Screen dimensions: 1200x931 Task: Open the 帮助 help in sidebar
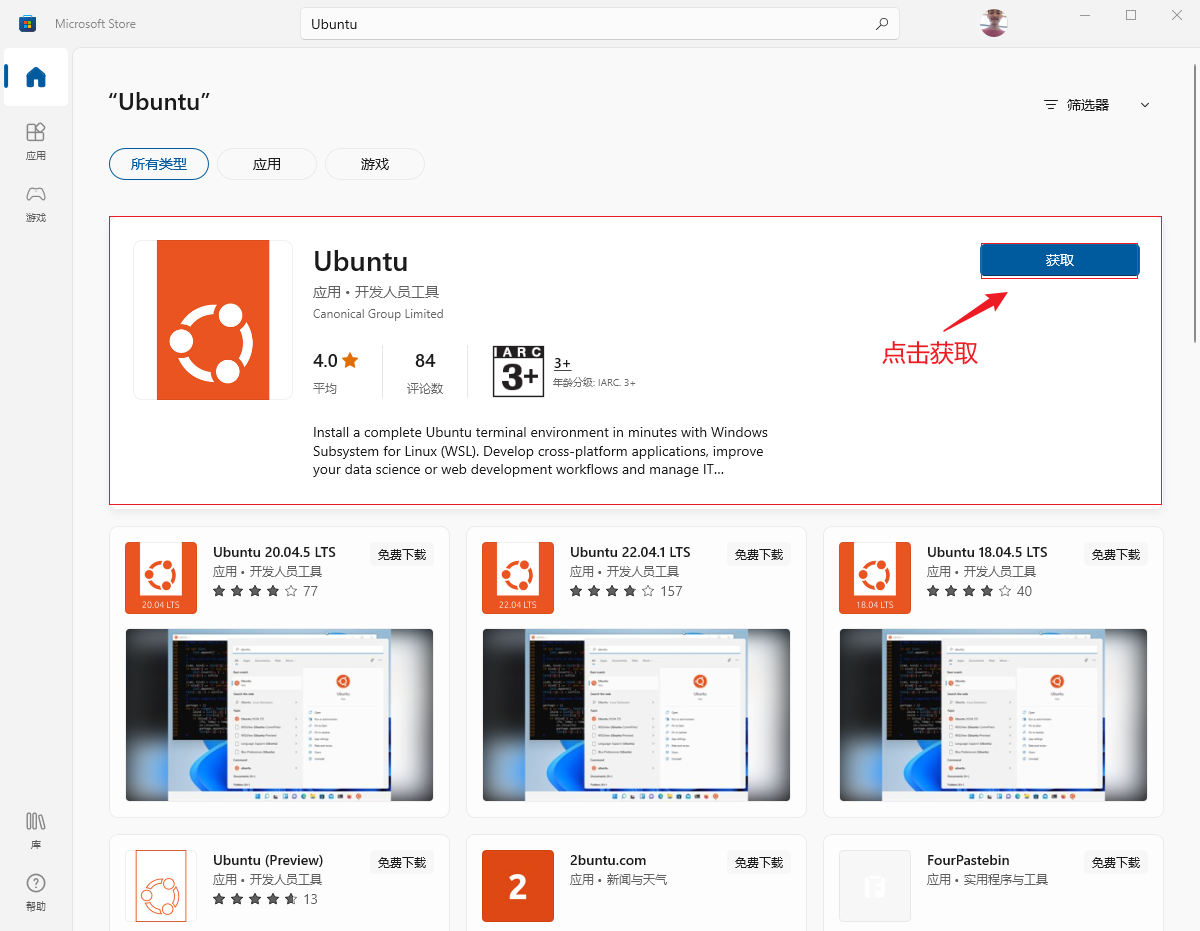(x=36, y=892)
